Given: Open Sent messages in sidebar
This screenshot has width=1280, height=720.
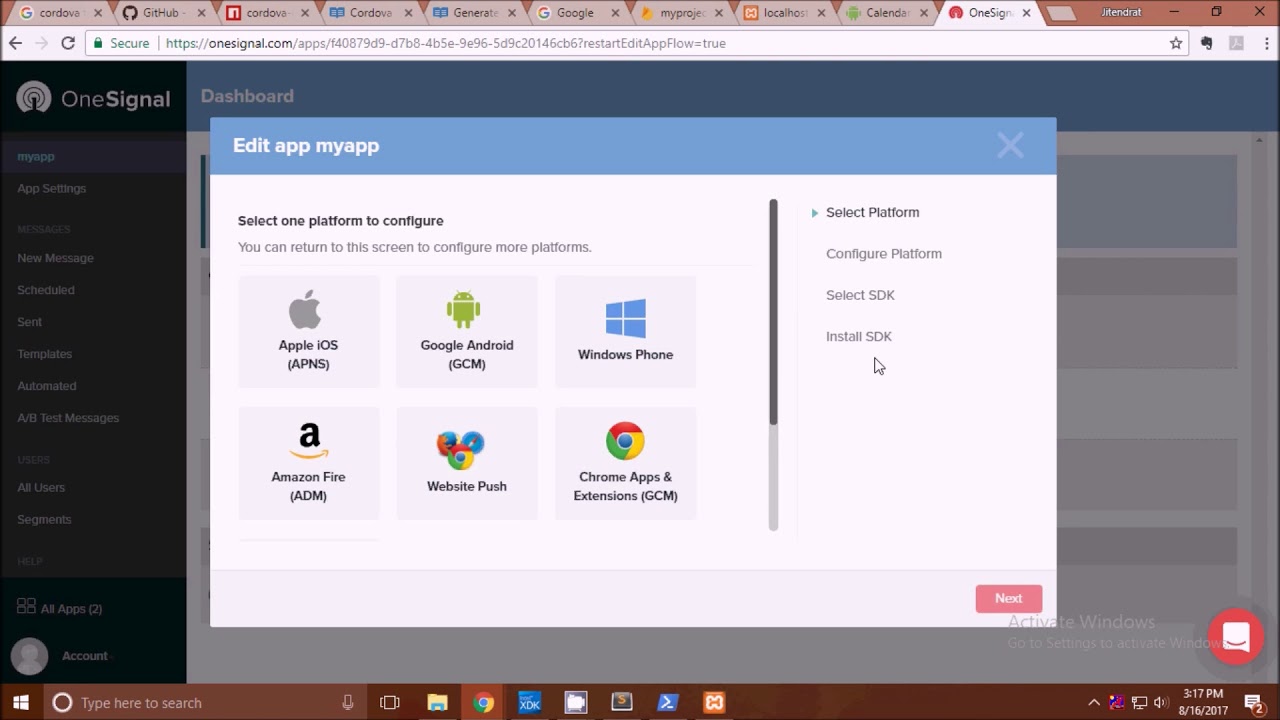Looking at the screenshot, I should tap(29, 322).
